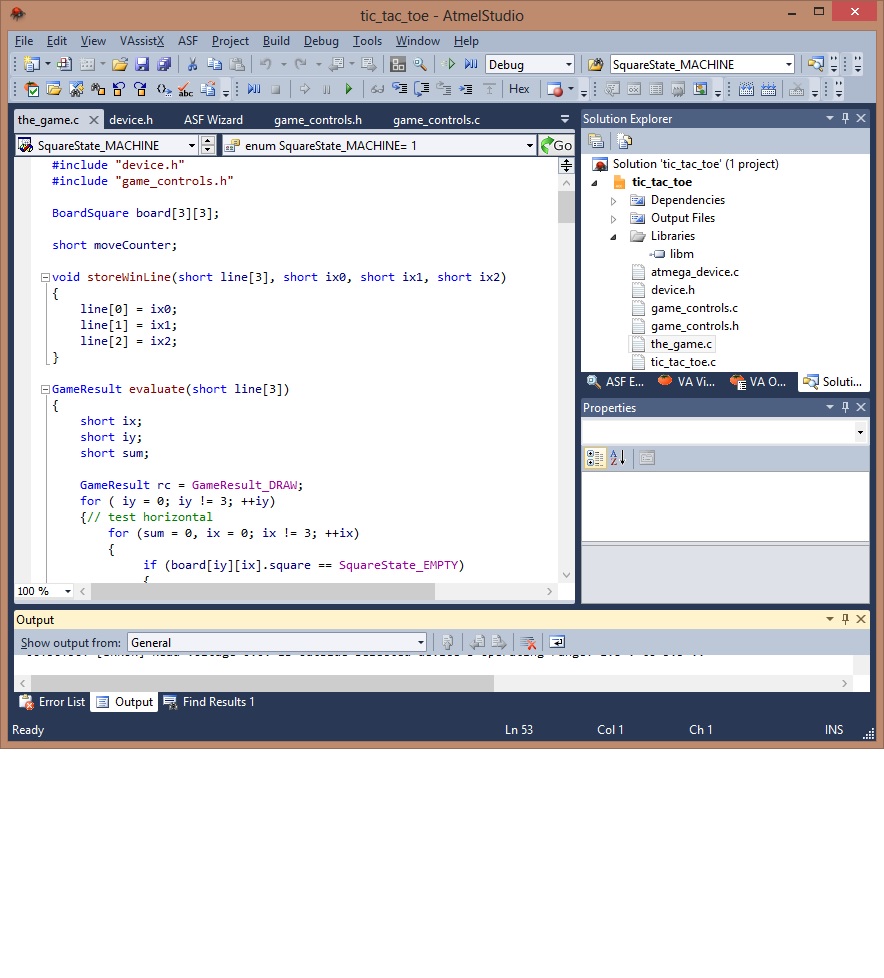Collapse the storeWinLine function block
Image resolution: width=884 pixels, height=978 pixels.
(x=45, y=278)
